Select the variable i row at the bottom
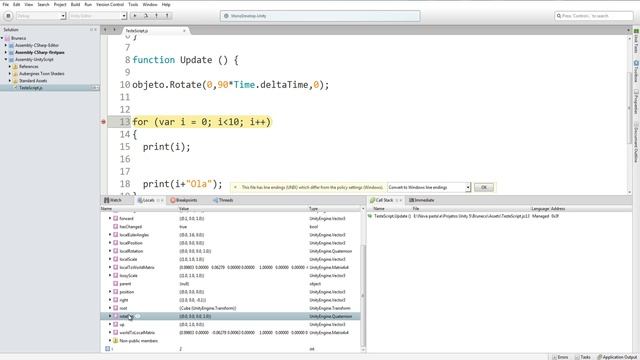The image size is (640, 360). (230, 349)
